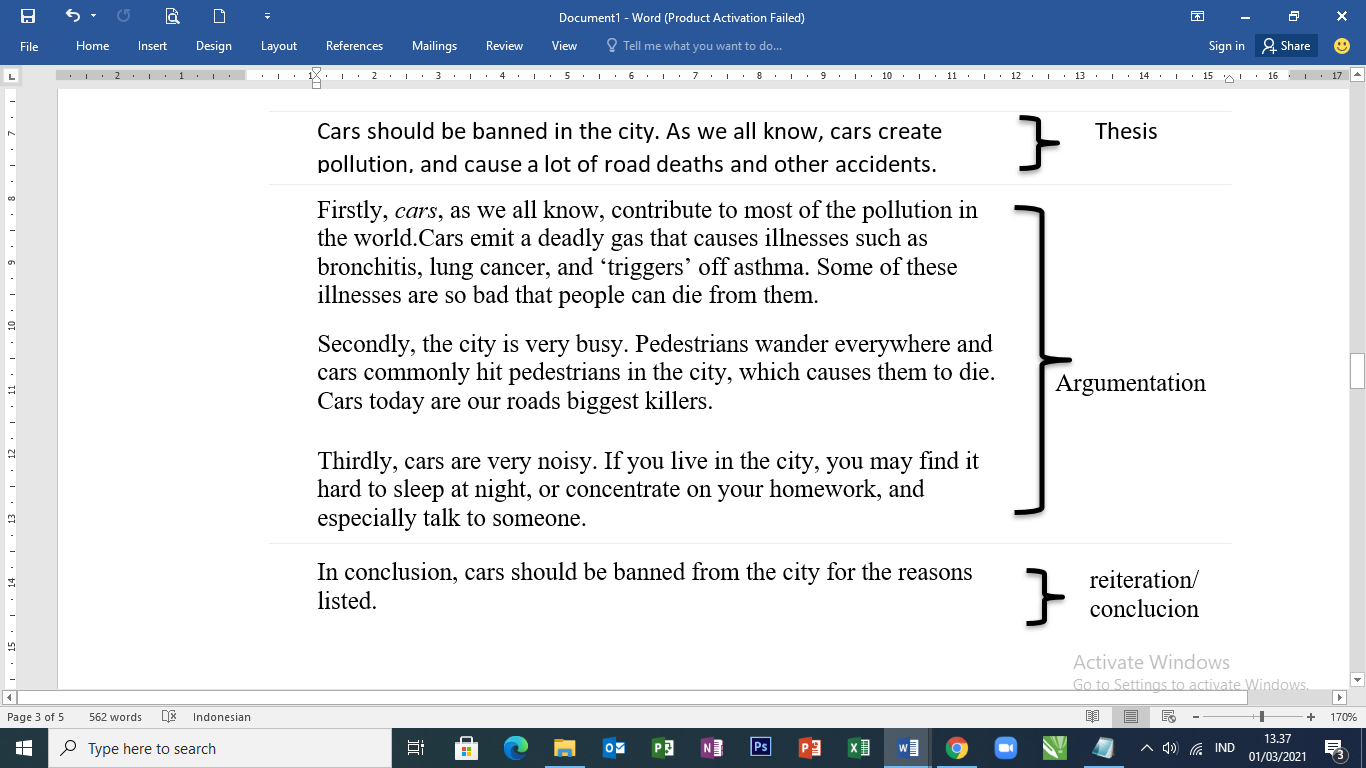The height and width of the screenshot is (768, 1366).
Task: Click the vertical scrollbar thumb
Action: pos(1357,371)
